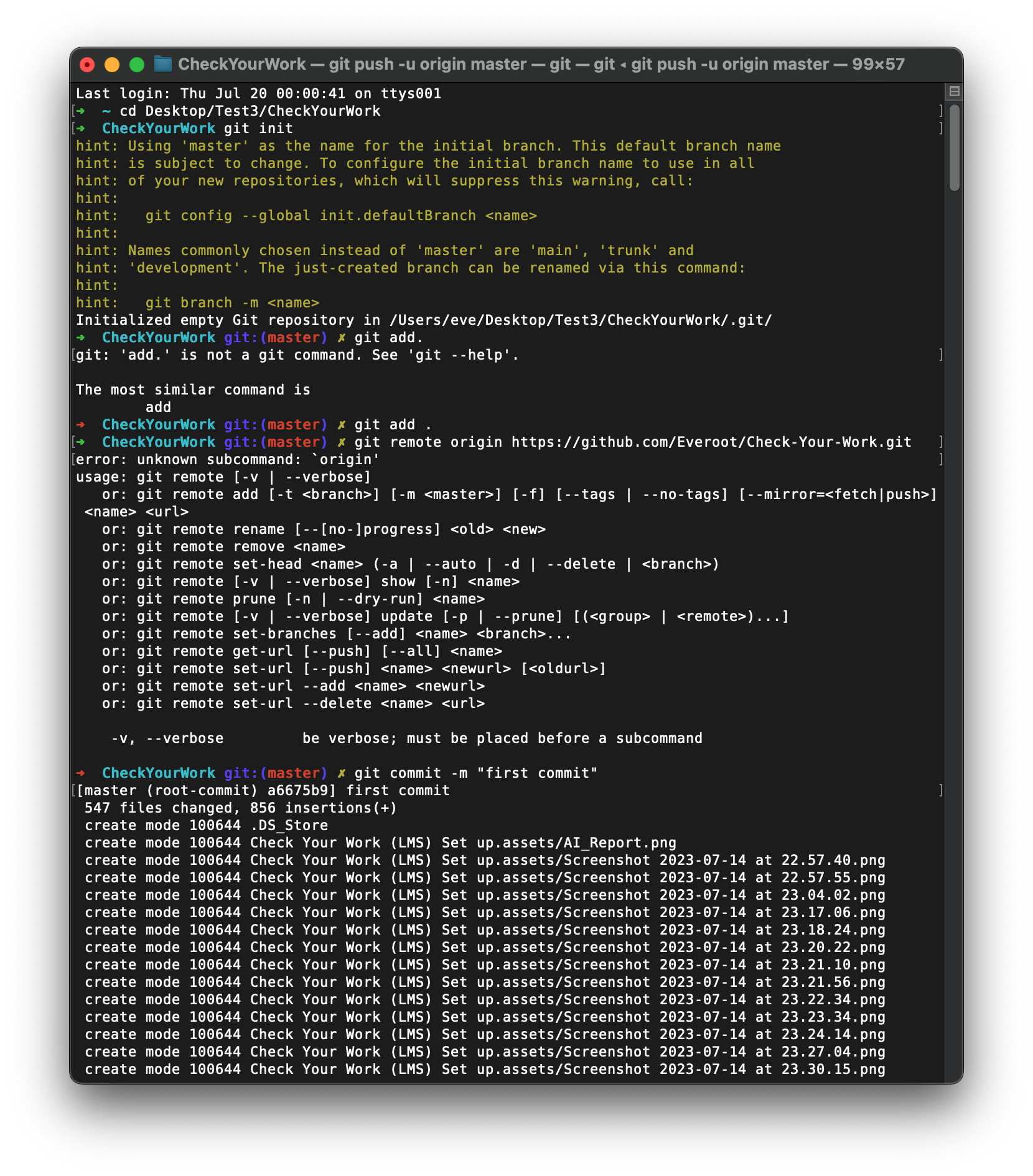The image size is (1033, 1176).
Task: Click the 'git remote set-head' usage line
Action: click(411, 564)
